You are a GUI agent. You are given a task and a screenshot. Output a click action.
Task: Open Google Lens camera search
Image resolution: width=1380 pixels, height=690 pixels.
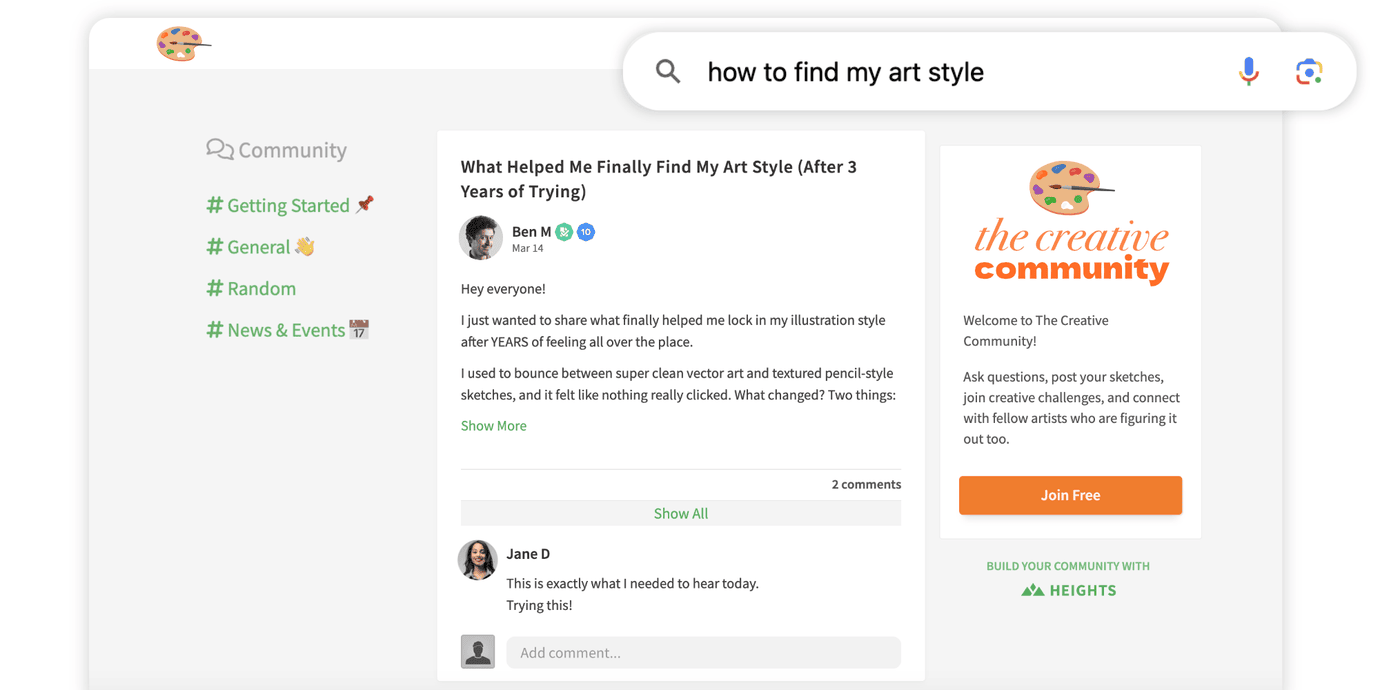pyautogui.click(x=1309, y=71)
